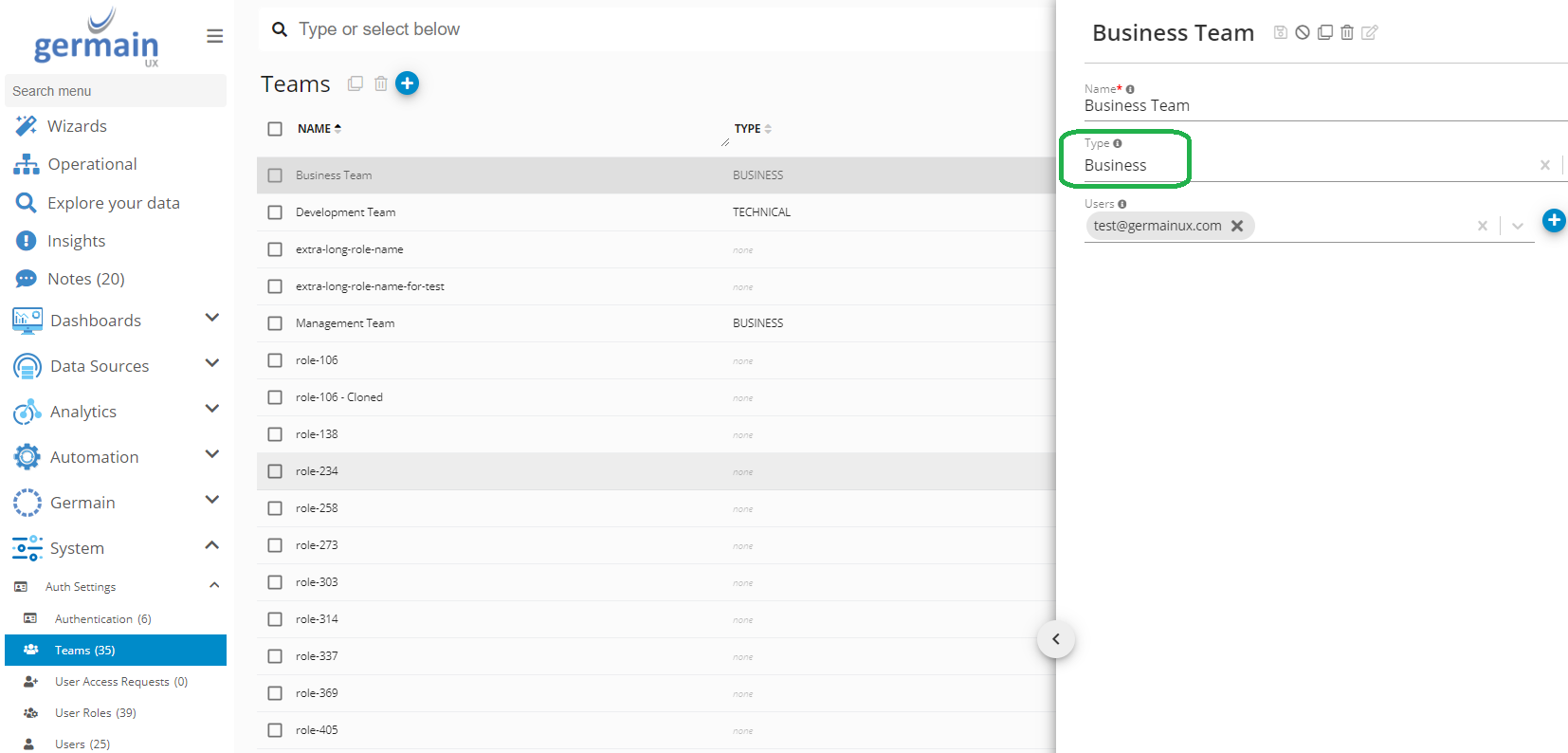Collapse the side panel with the arrow button
Screen dimensions: 1568x753
[1055, 639]
